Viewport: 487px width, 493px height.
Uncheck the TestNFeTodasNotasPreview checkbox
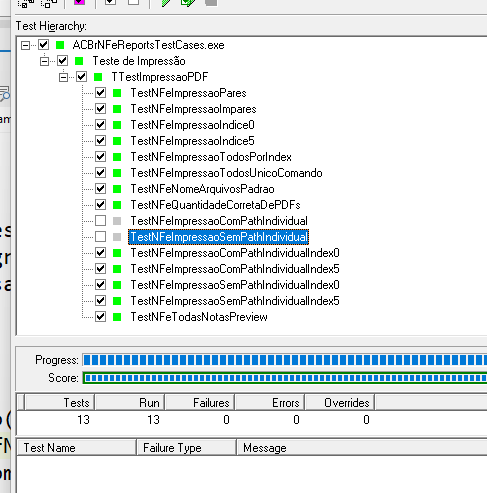click(100, 317)
